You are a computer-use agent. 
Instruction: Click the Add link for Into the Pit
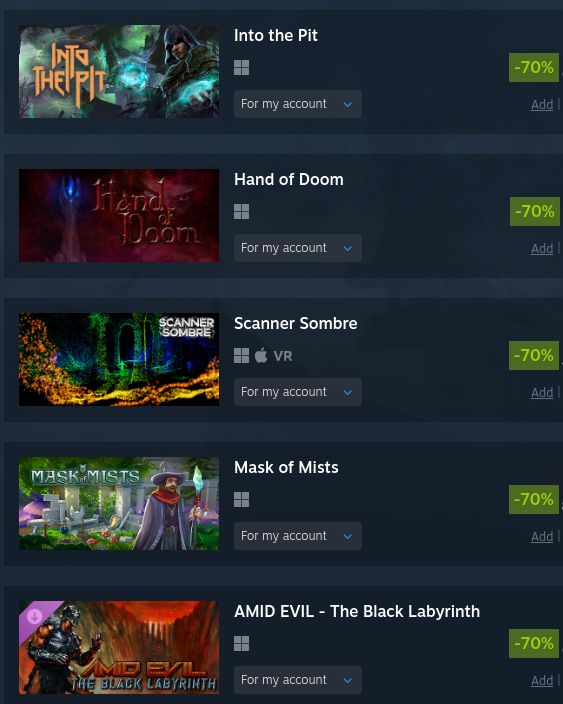[x=542, y=105]
